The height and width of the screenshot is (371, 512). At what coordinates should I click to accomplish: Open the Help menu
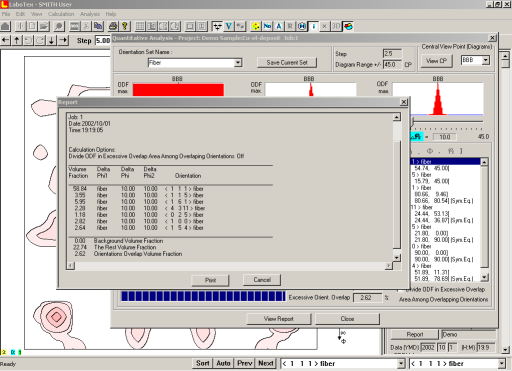(x=111, y=14)
